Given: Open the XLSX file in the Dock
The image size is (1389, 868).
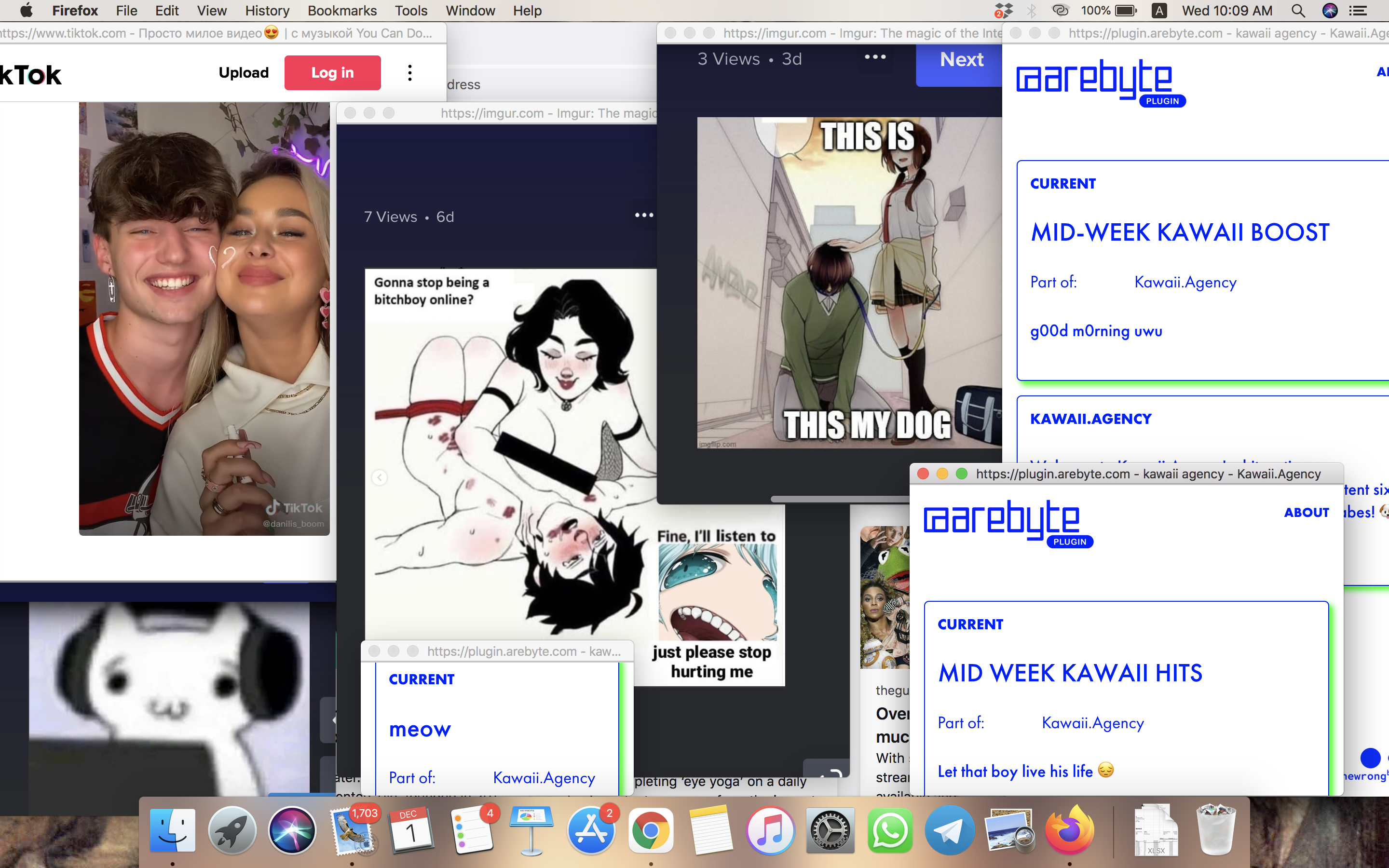Looking at the screenshot, I should pyautogui.click(x=1156, y=830).
